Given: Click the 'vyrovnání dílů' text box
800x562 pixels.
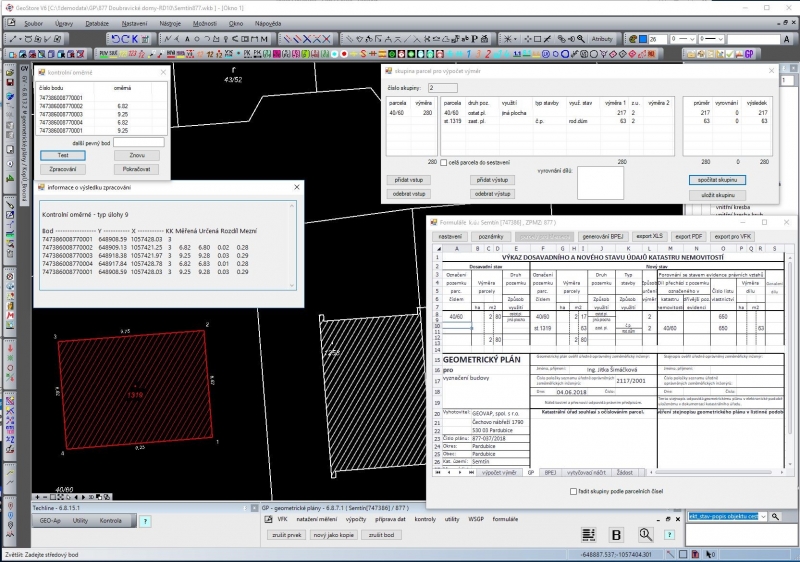Looking at the screenshot, I should [601, 183].
